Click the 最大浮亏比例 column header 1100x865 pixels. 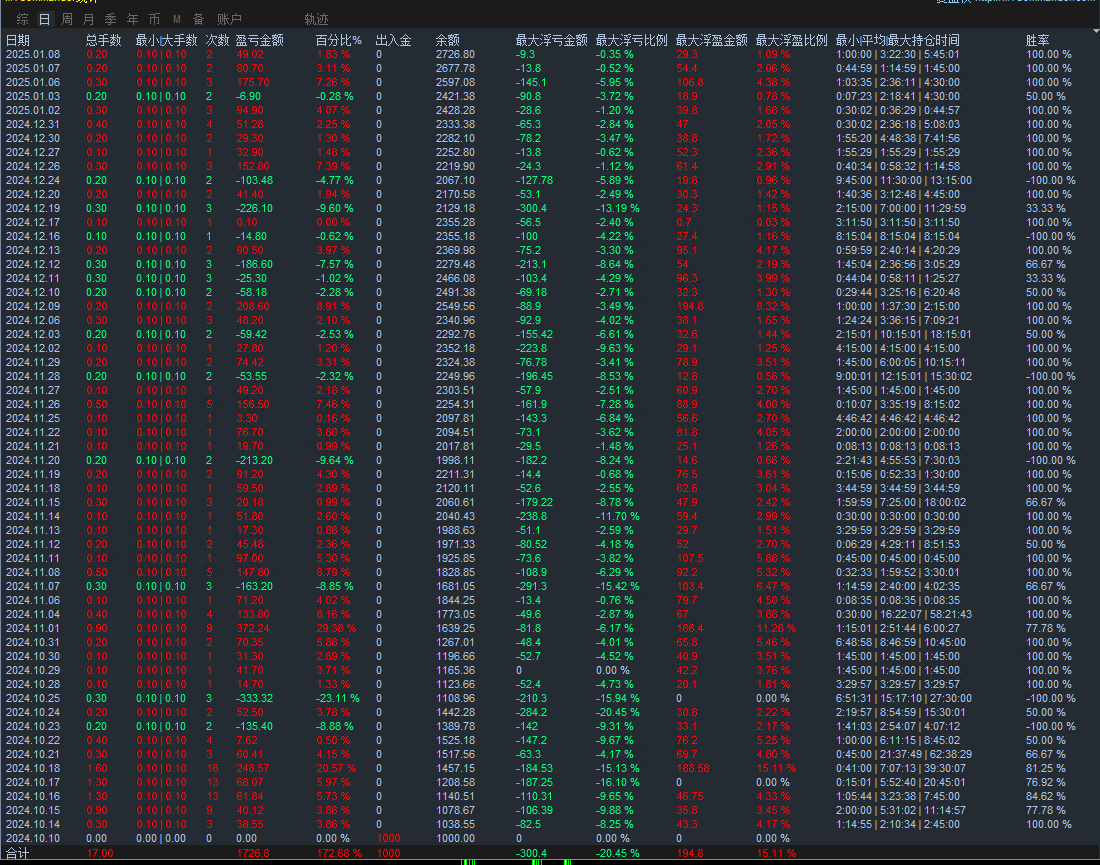coord(631,41)
